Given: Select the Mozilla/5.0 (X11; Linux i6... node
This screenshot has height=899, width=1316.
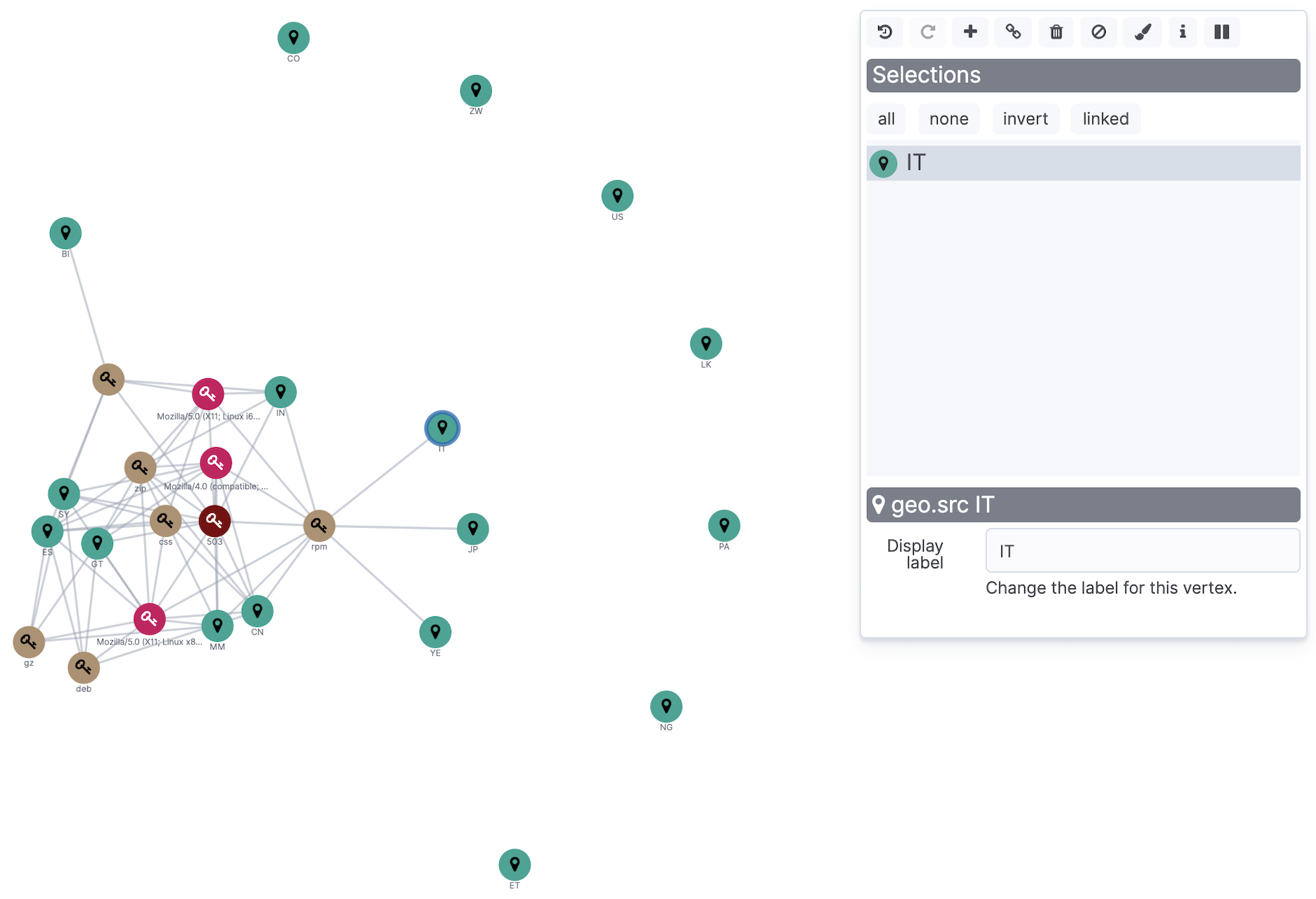Looking at the screenshot, I should click(208, 394).
